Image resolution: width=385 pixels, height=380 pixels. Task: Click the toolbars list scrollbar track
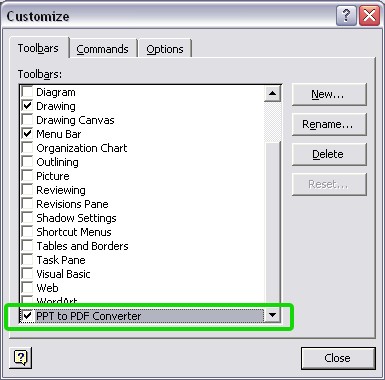click(272, 225)
